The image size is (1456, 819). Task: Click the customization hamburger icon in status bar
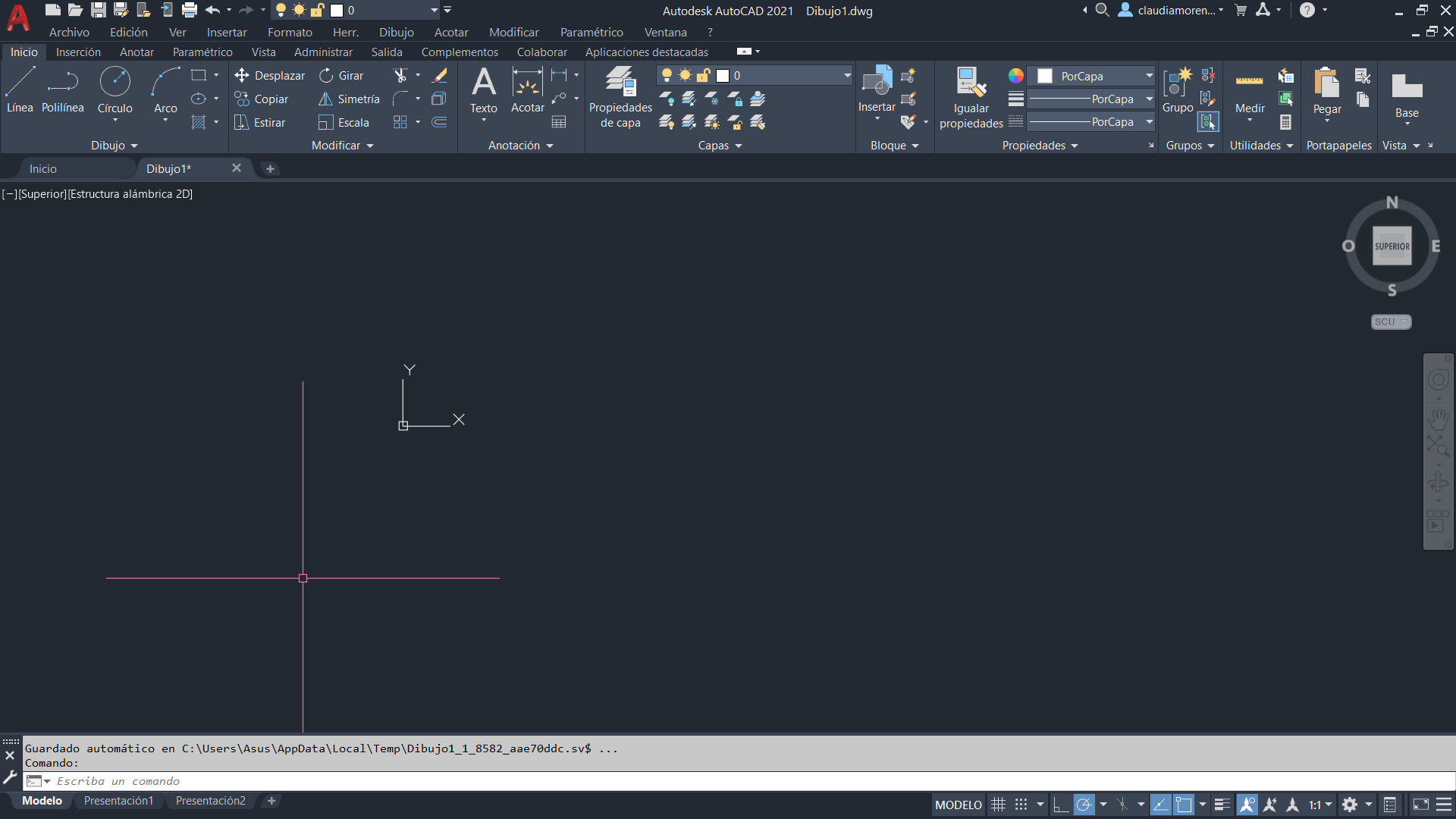[1444, 805]
